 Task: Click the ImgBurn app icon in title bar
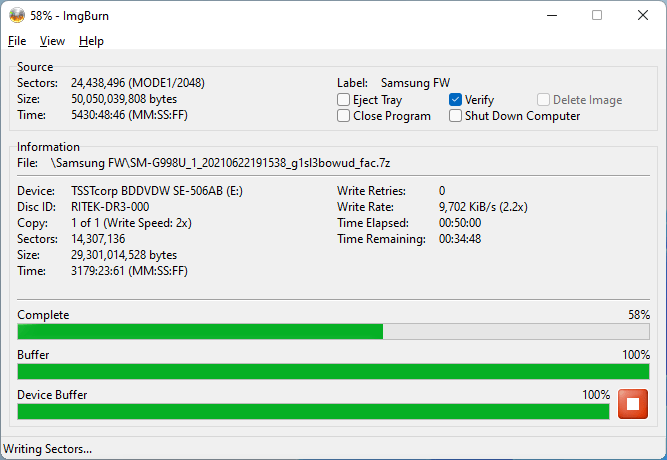coord(17,15)
